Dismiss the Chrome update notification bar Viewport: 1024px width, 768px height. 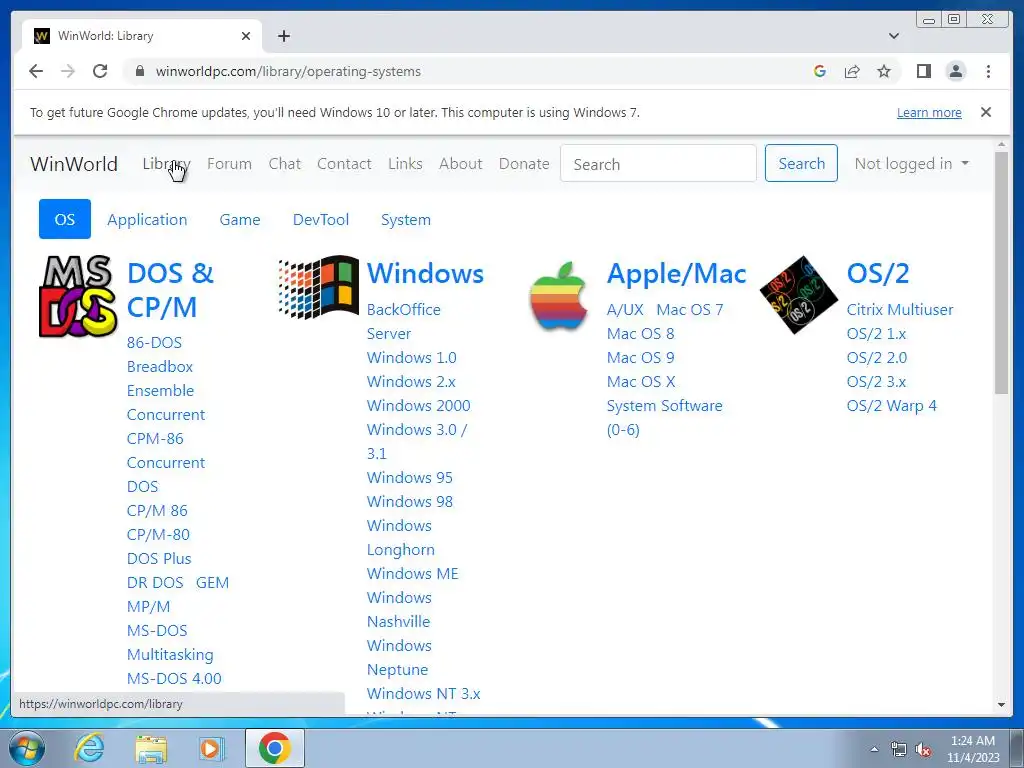click(x=985, y=112)
